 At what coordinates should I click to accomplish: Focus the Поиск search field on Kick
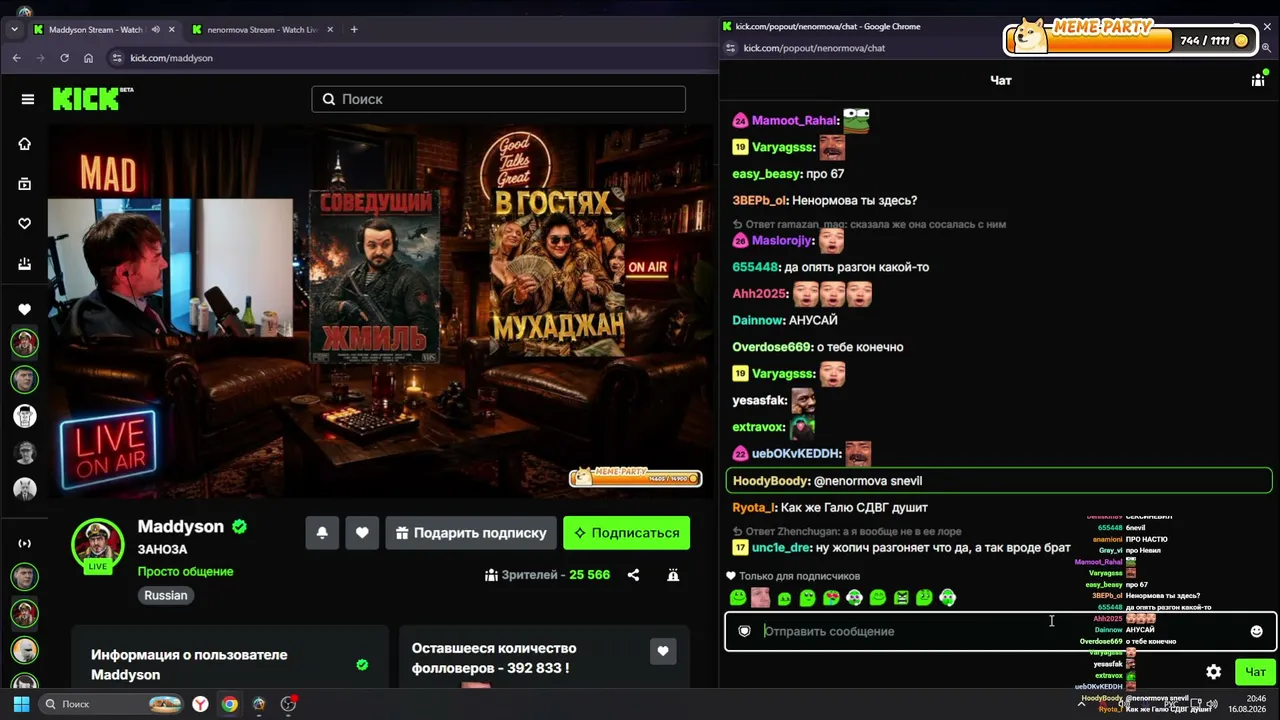click(x=498, y=99)
